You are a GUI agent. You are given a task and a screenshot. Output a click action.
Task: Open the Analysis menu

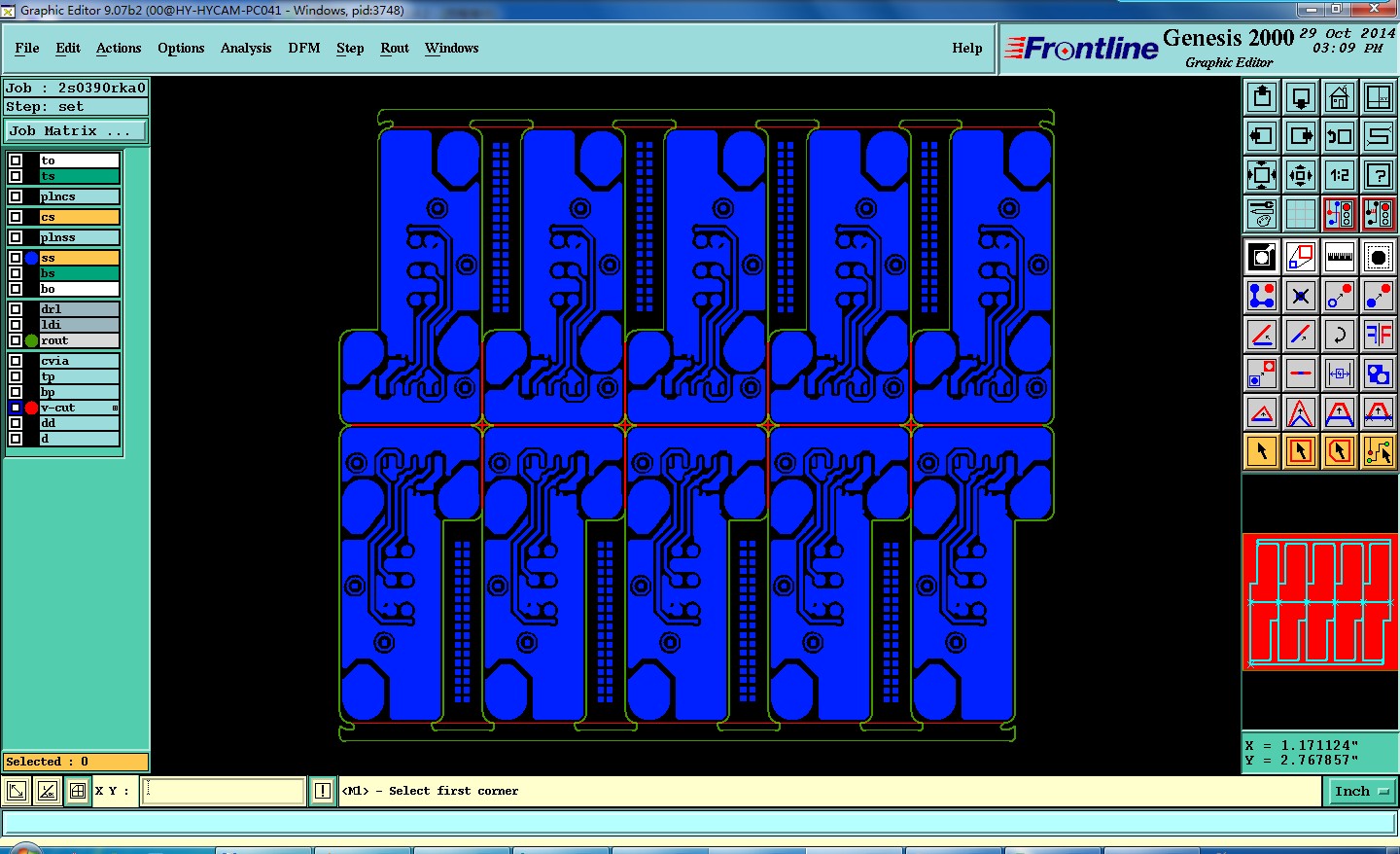pyautogui.click(x=246, y=48)
